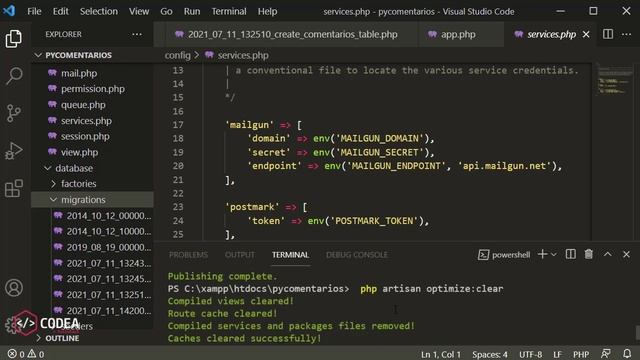Close the services.php editor tab
Image resolution: width=640 pixels, height=360 pixels.
click(x=586, y=34)
